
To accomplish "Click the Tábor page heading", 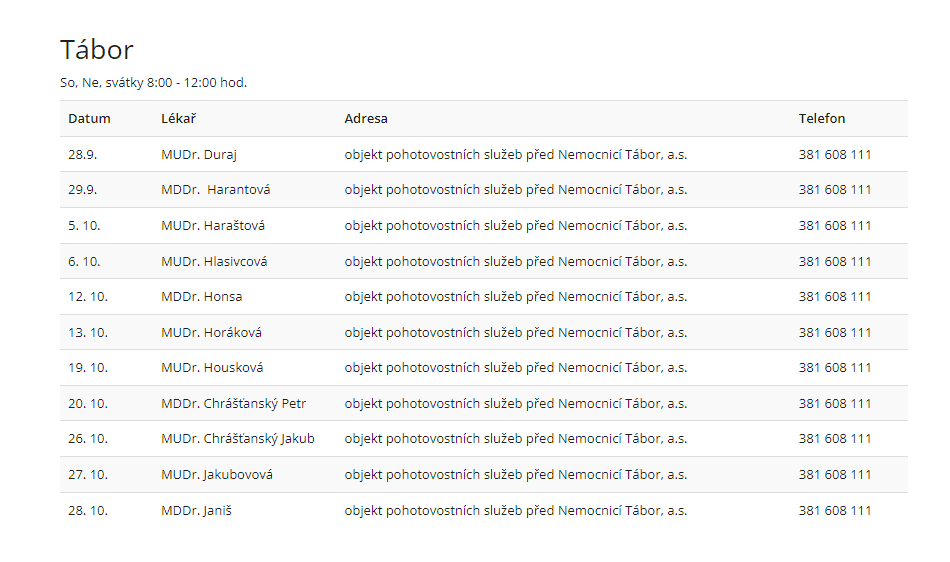I will 96,50.
